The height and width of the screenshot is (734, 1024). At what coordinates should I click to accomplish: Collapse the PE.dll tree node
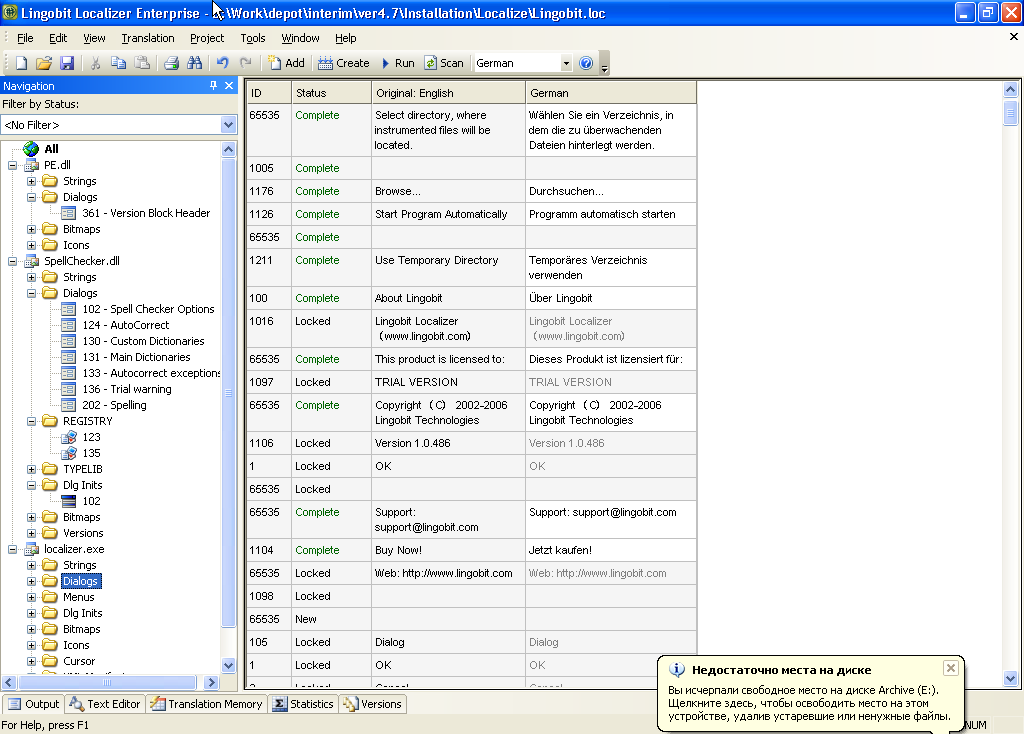pos(12,165)
